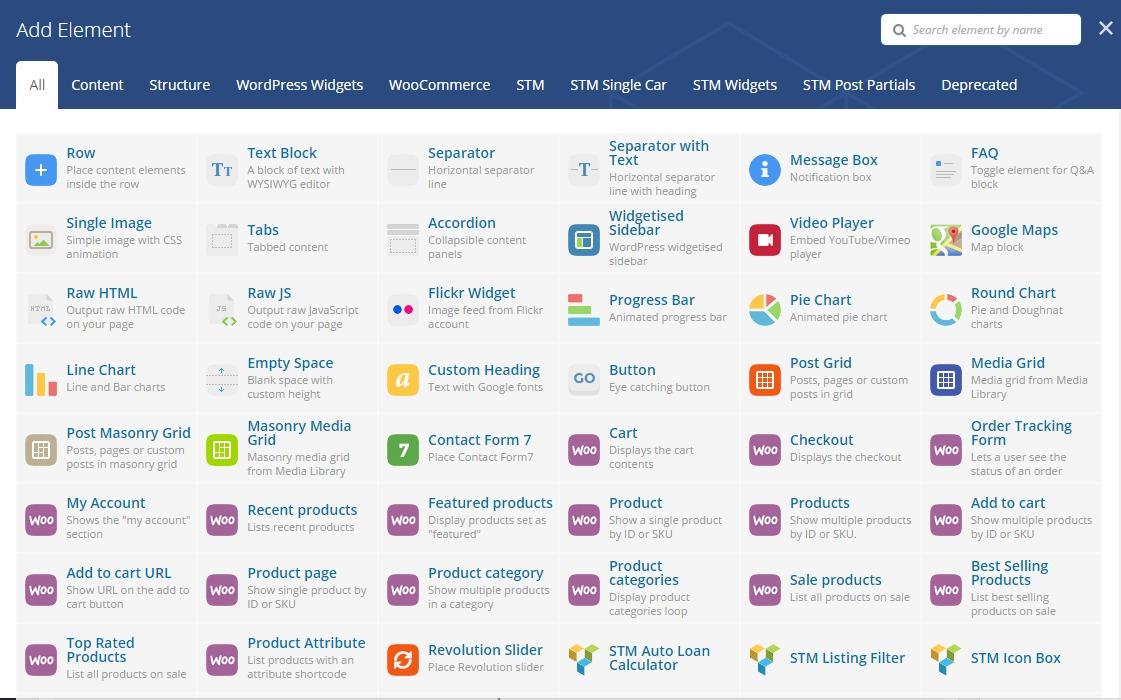1121x700 pixels.
Task: Add the Top Rated Products element
Action: point(107,658)
